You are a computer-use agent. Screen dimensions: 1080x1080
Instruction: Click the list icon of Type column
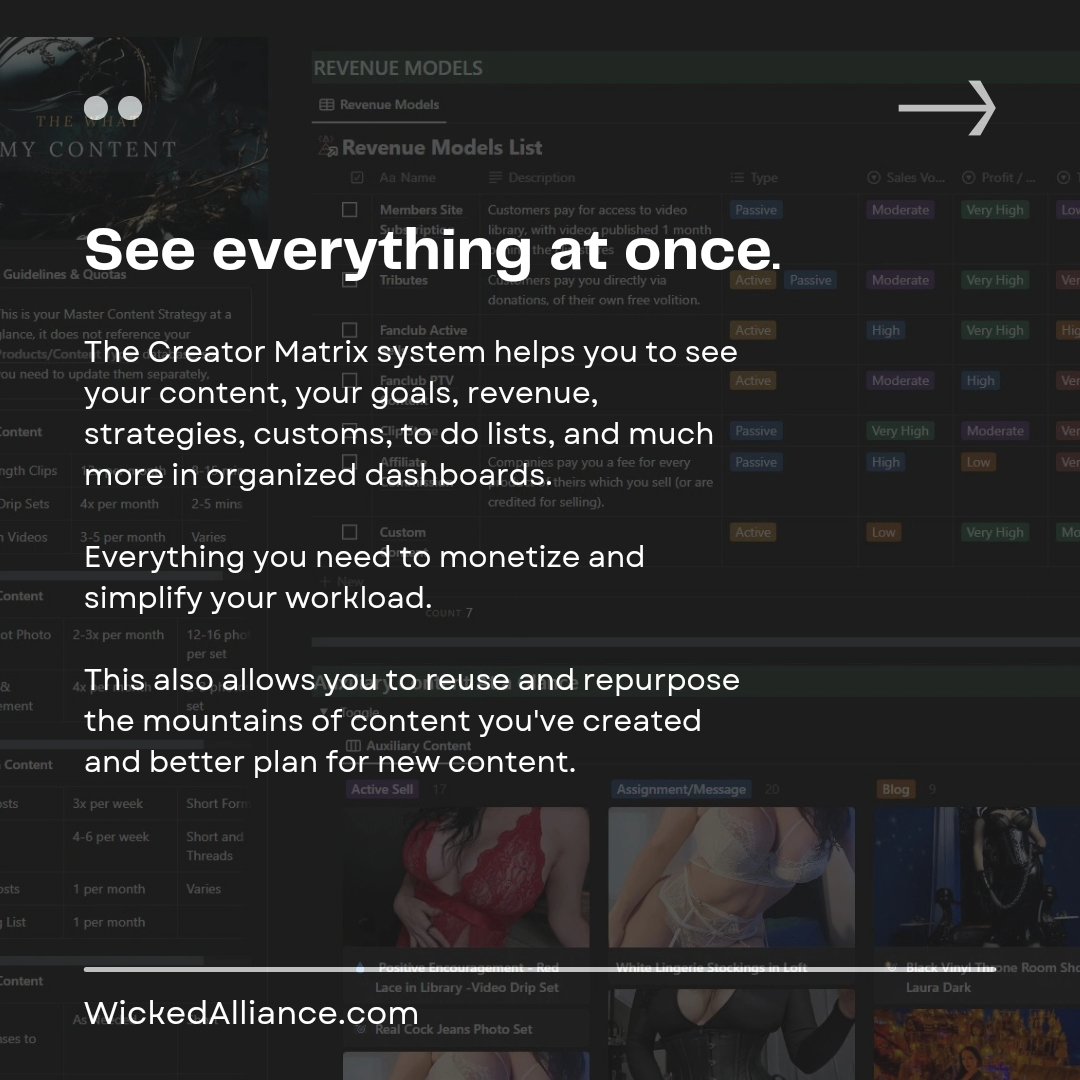(x=737, y=178)
